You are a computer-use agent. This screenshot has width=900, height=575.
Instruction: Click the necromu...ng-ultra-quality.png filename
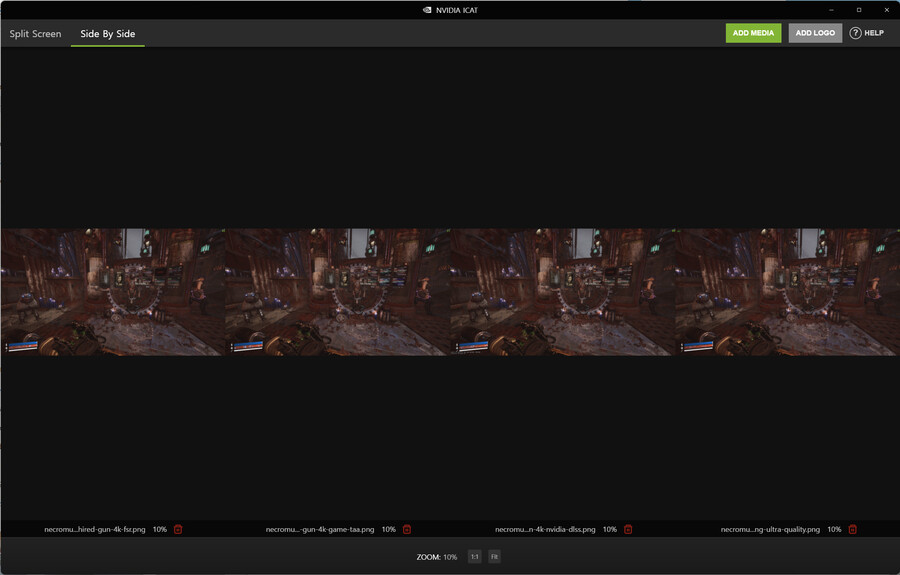tap(770, 529)
